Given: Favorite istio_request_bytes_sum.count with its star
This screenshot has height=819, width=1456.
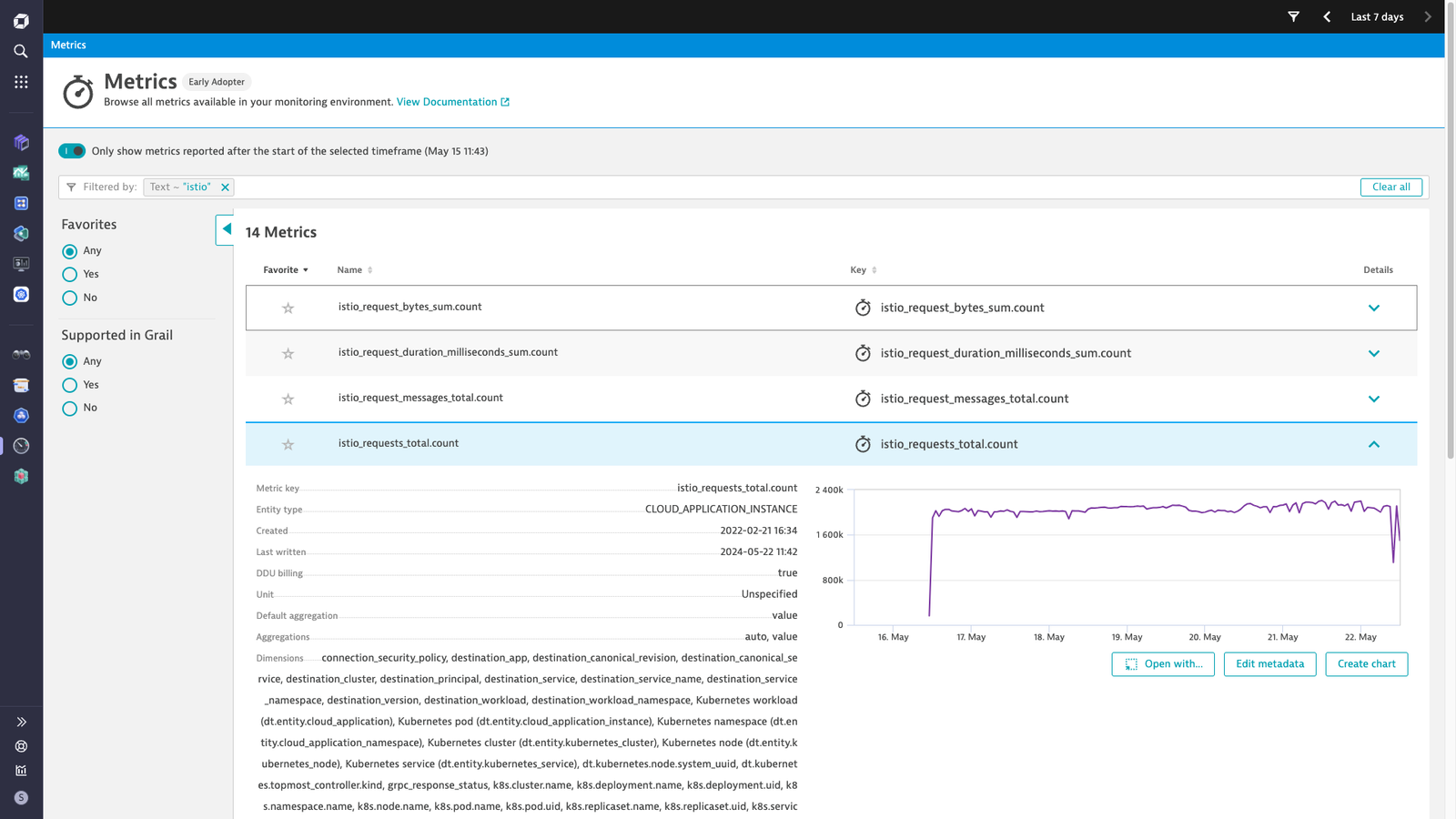Looking at the screenshot, I should click(288, 308).
